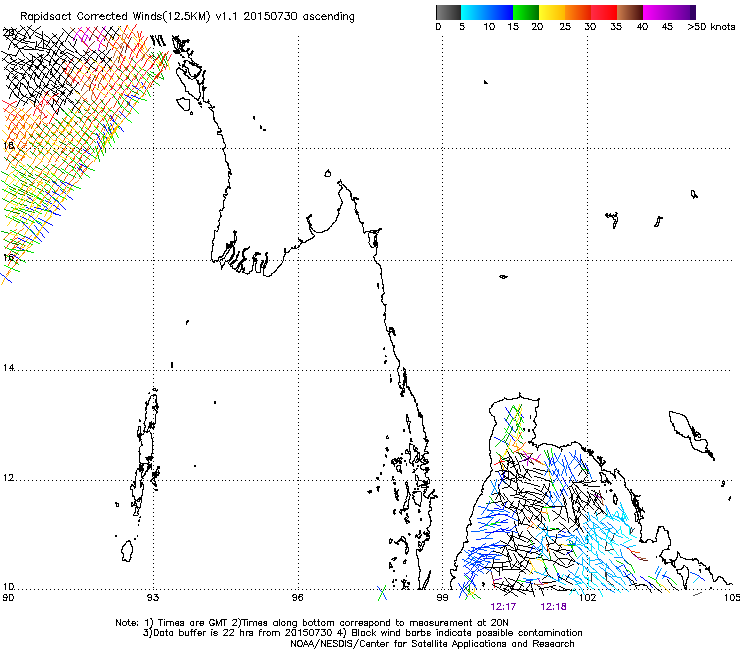Click the '96' longitude axis label
This screenshot has width=740, height=650.
[297, 598]
